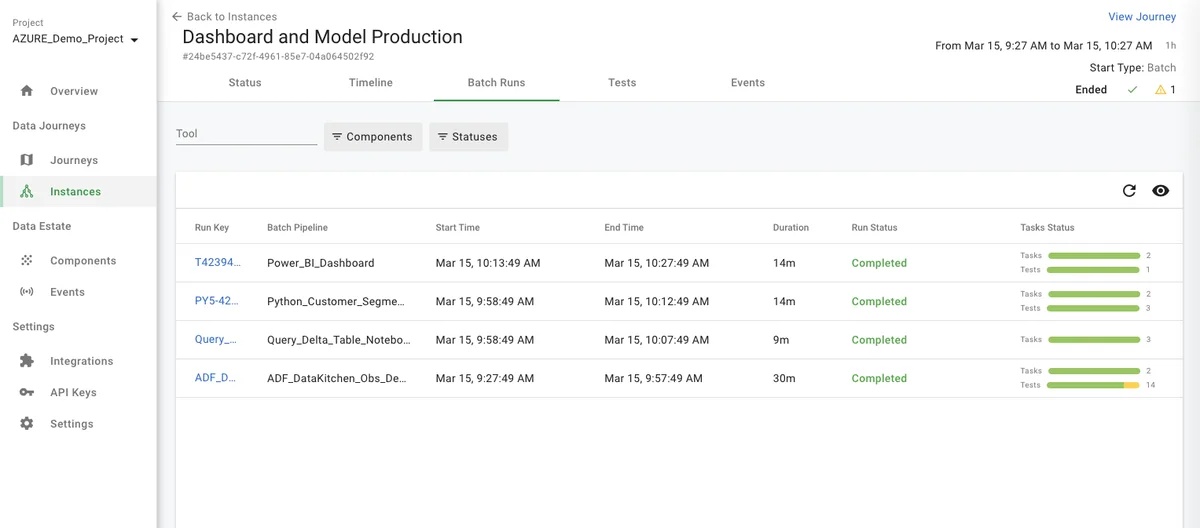
Task: Click the API Keys key icon
Action: click(27, 393)
